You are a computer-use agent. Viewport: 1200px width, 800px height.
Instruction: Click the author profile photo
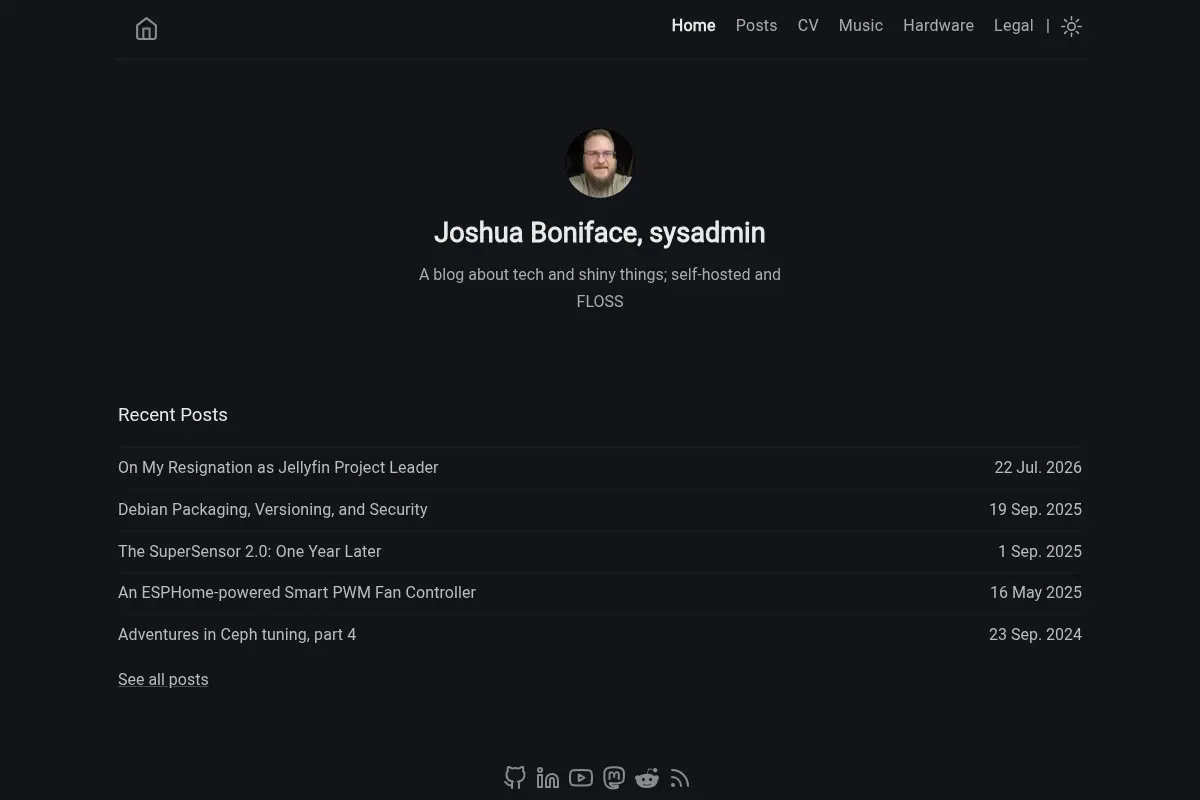click(x=600, y=163)
